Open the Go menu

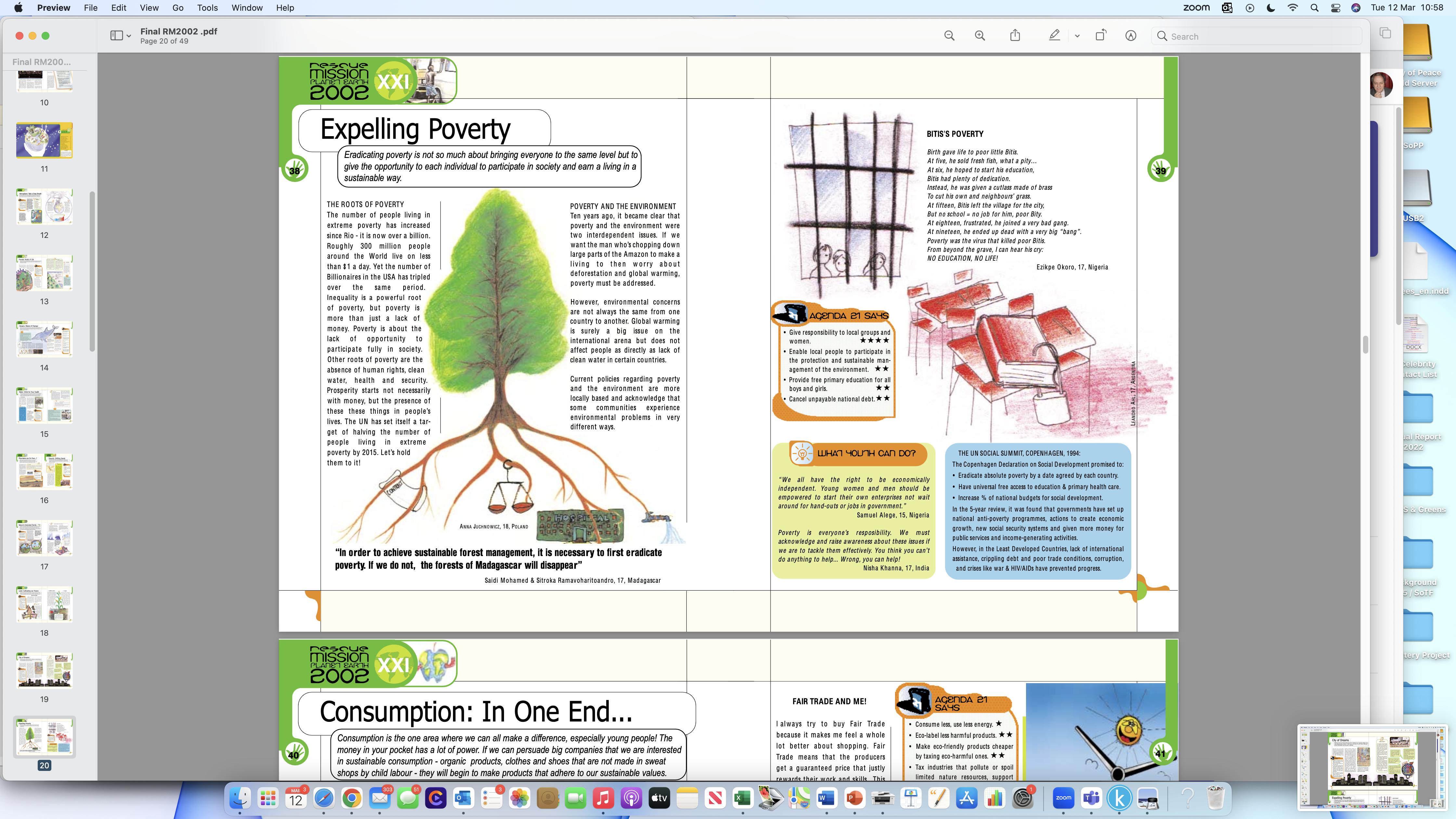tap(177, 8)
